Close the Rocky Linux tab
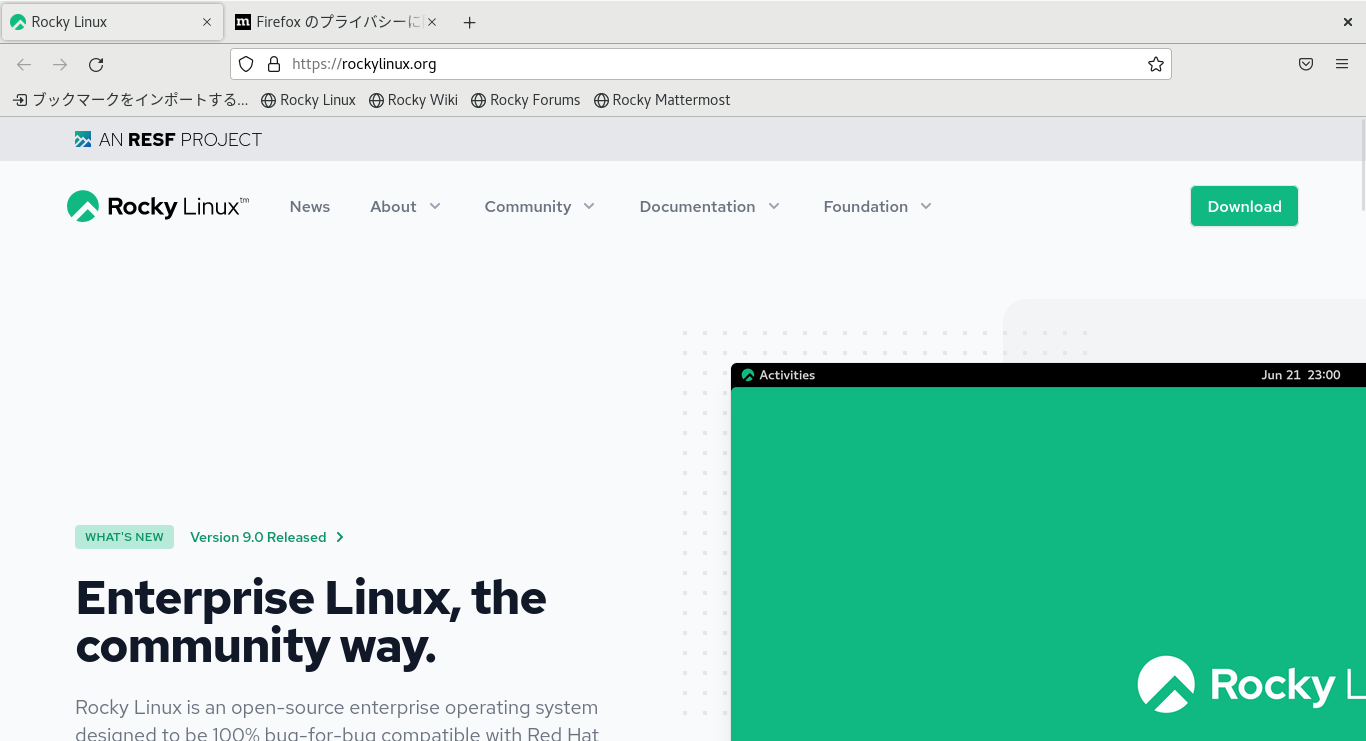The image size is (1366, 741). (207, 22)
